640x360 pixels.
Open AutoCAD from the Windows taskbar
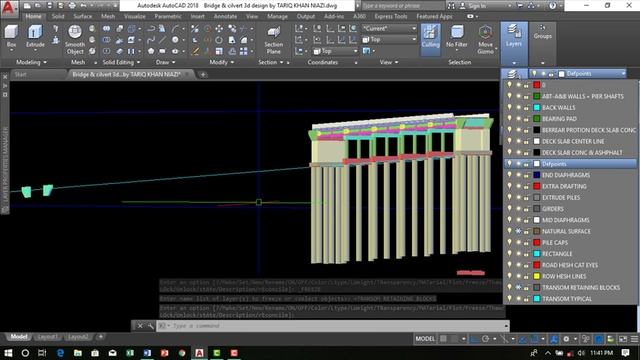(199, 353)
